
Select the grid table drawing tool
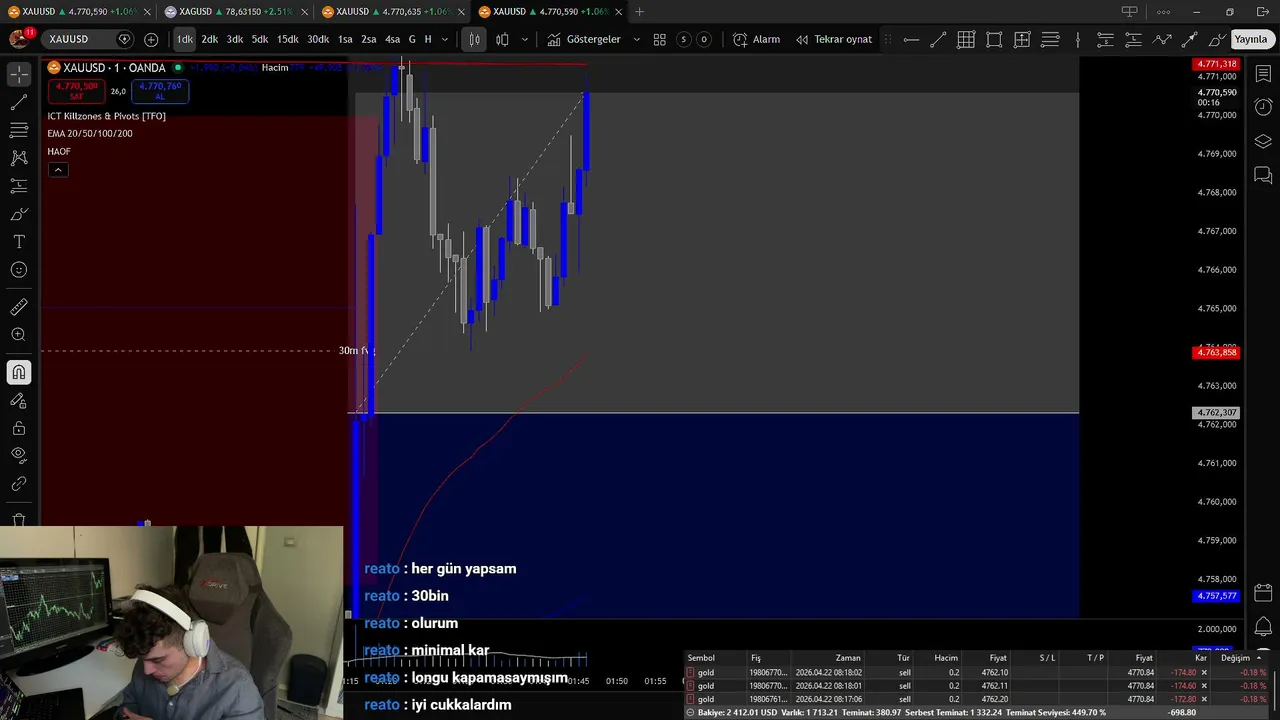point(966,39)
